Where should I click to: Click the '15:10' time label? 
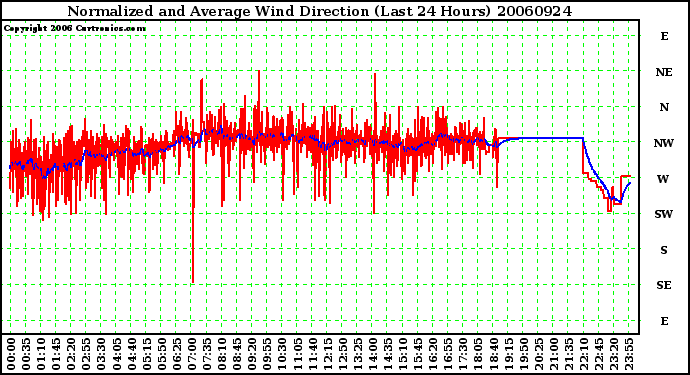(x=402, y=354)
